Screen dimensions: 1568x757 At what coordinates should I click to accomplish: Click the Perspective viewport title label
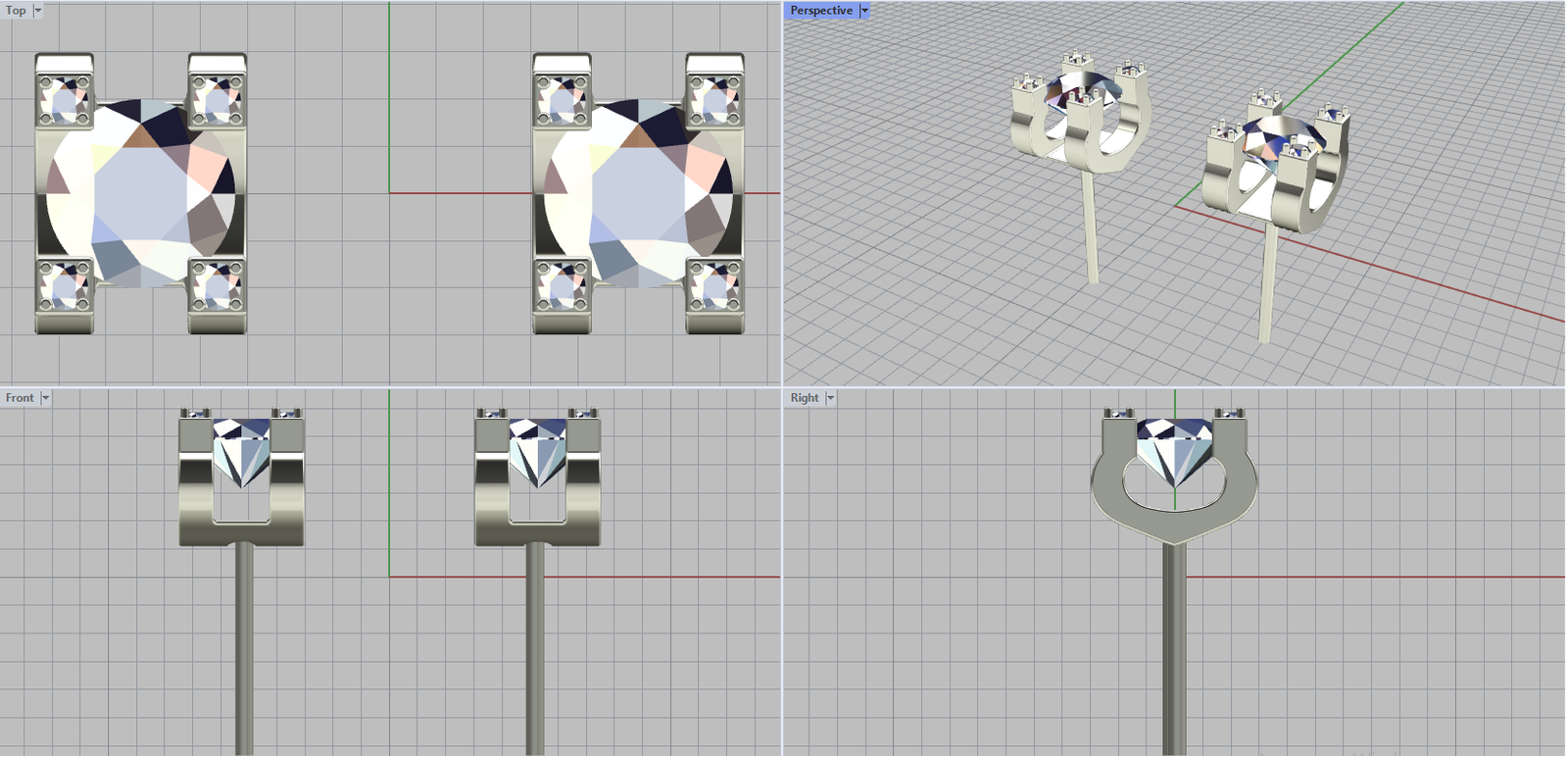(820, 11)
